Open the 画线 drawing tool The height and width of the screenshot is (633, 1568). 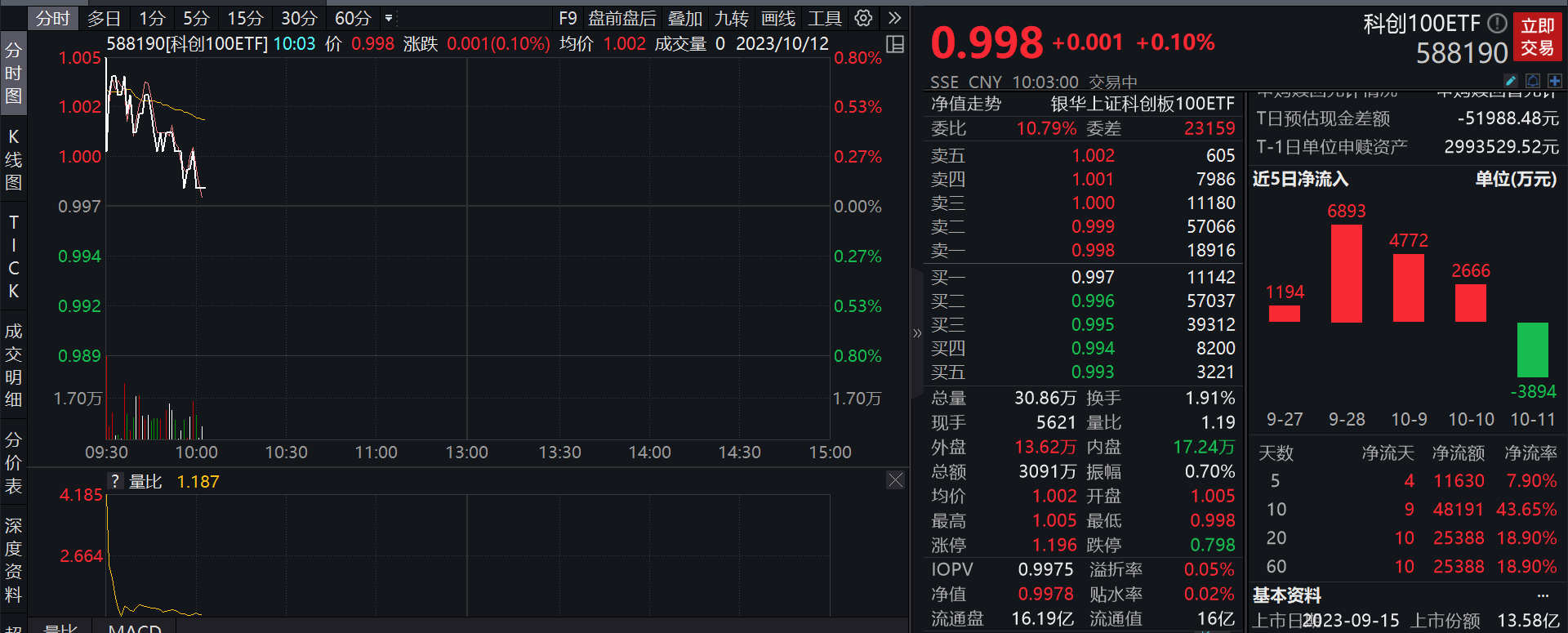(778, 18)
